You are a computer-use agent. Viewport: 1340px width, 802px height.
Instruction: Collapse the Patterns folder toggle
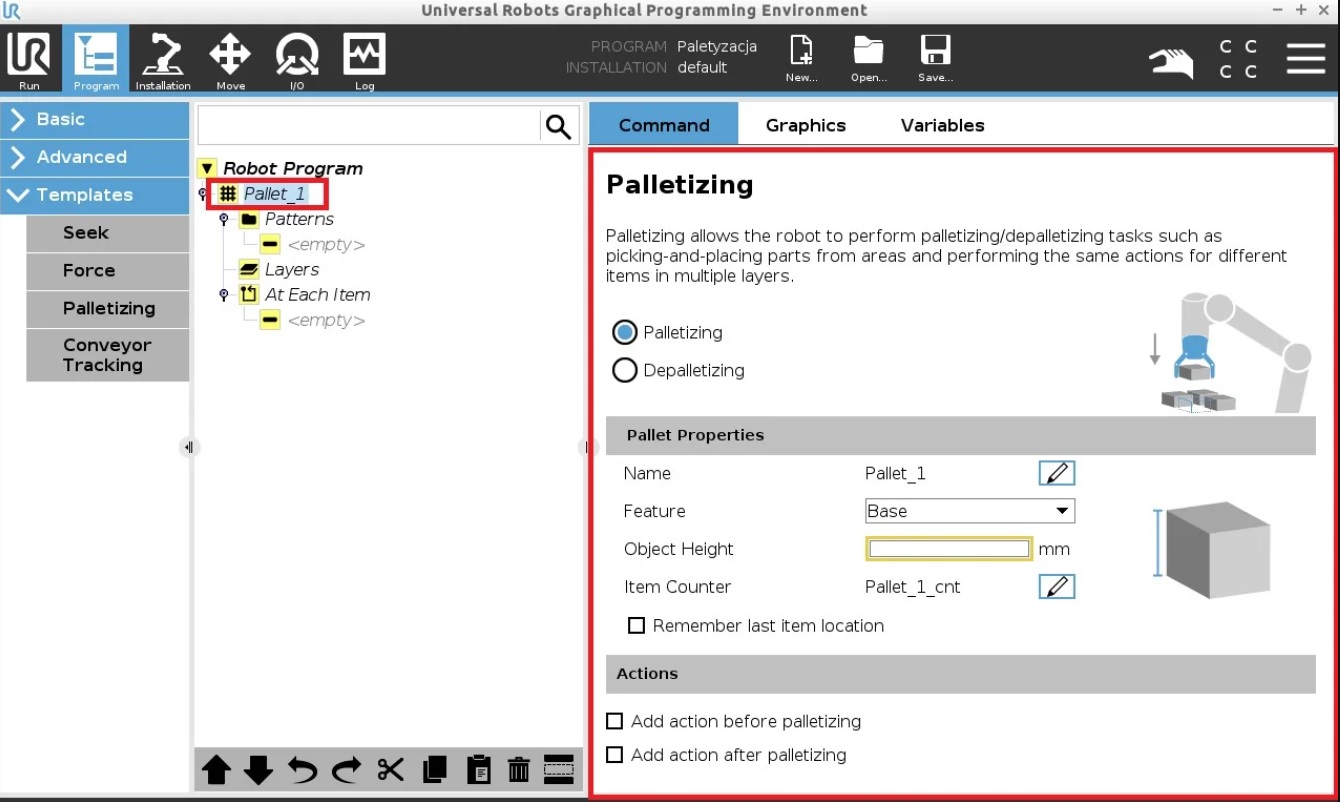point(224,219)
